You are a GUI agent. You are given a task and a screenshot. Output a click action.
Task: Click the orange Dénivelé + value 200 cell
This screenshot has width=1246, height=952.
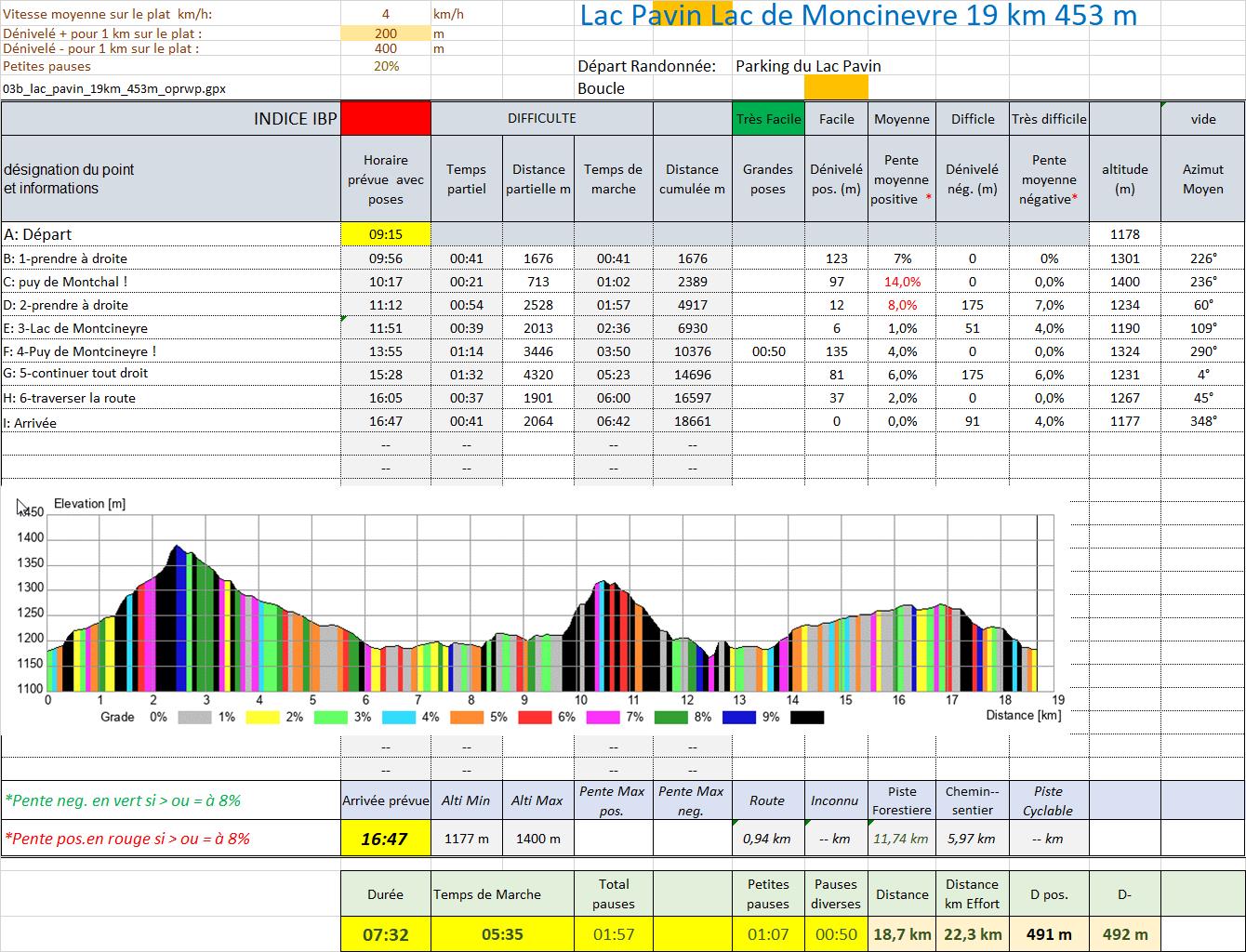click(x=386, y=33)
